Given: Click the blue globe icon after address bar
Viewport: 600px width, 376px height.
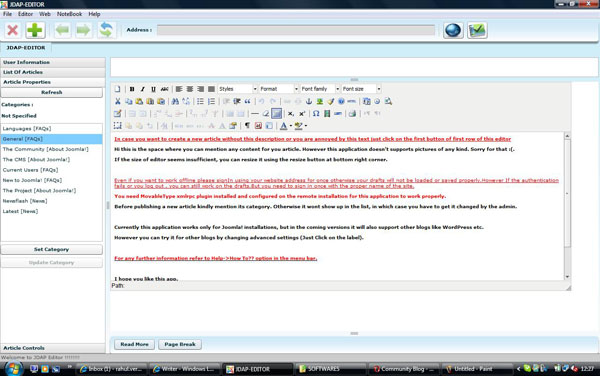Looking at the screenshot, I should [x=453, y=30].
